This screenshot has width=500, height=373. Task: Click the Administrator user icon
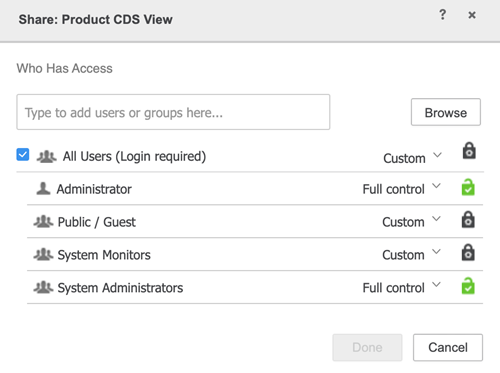point(43,189)
